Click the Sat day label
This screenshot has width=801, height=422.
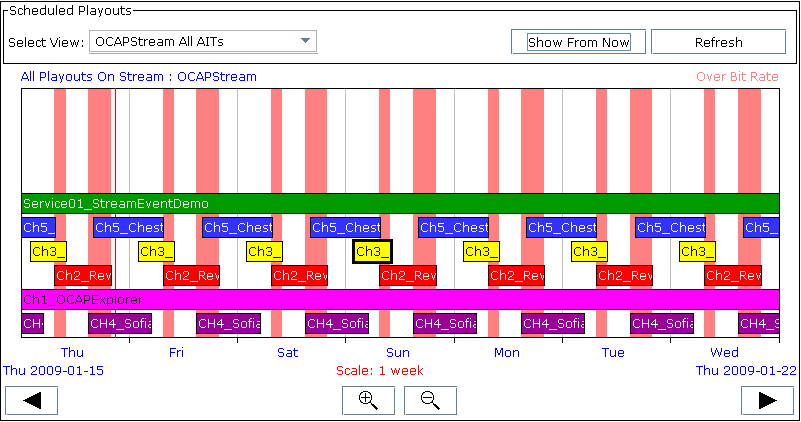pos(288,353)
